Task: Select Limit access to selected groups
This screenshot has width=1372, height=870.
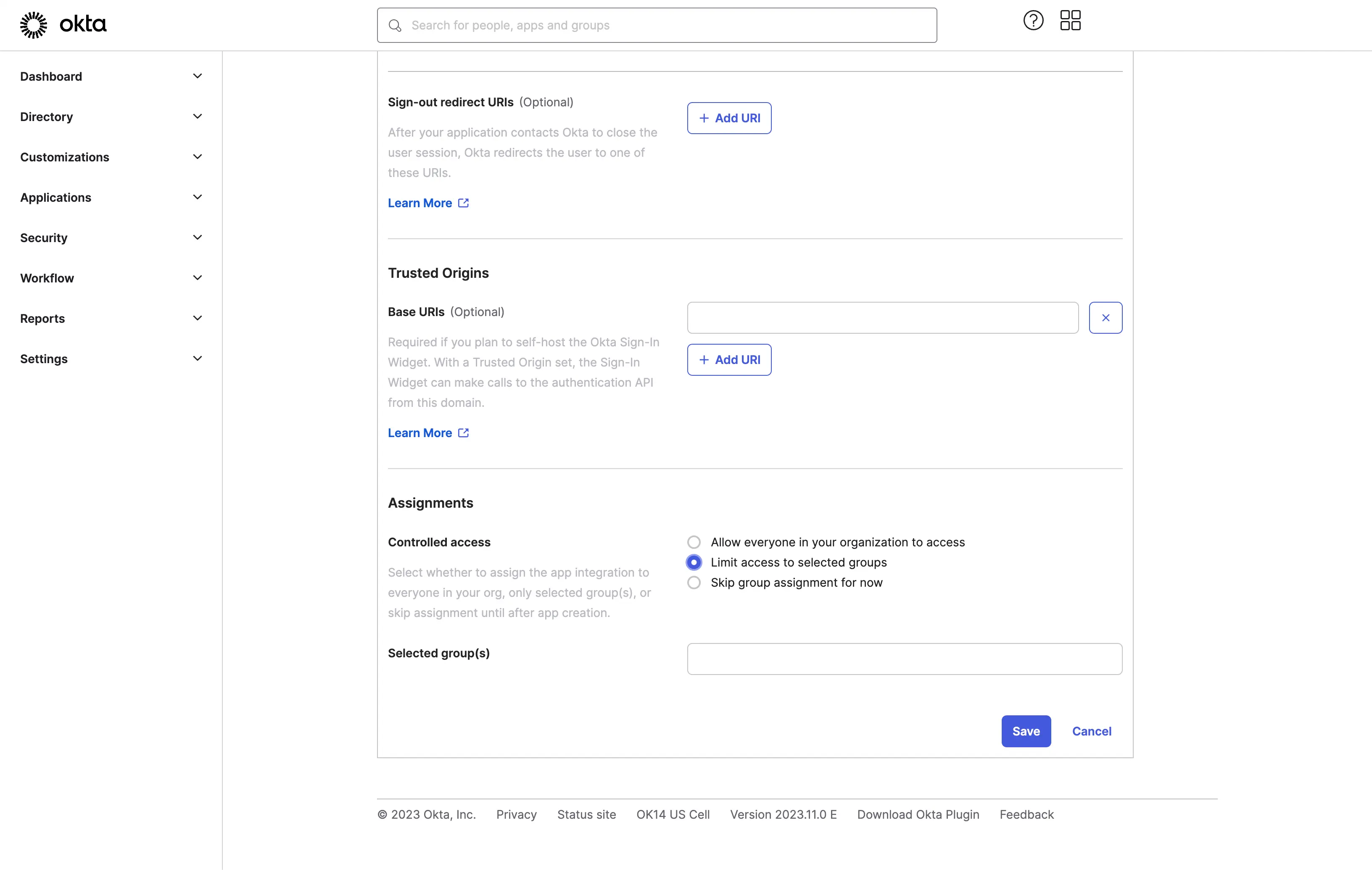Action: pos(694,562)
